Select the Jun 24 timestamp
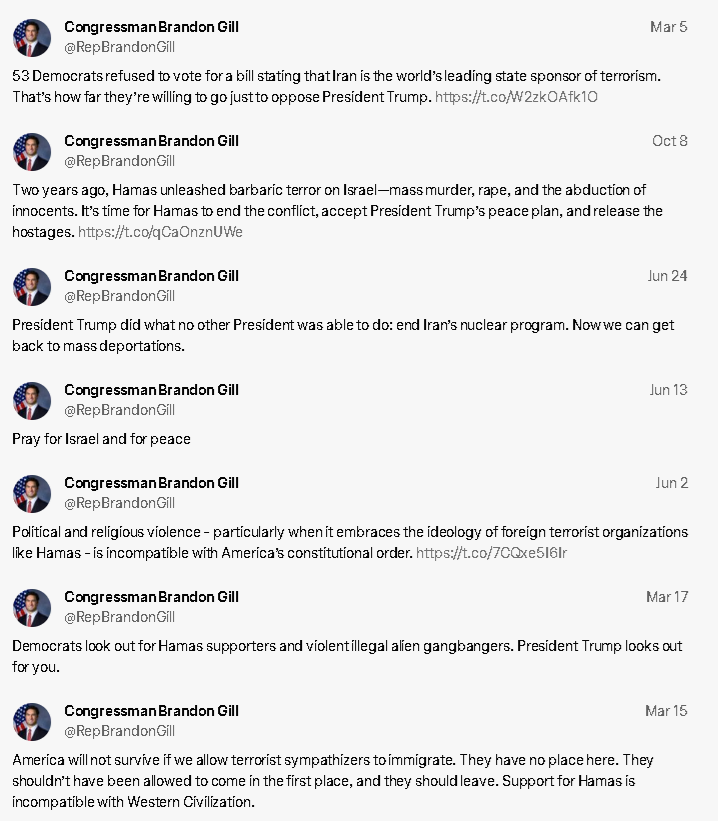The image size is (718, 821). (x=667, y=276)
